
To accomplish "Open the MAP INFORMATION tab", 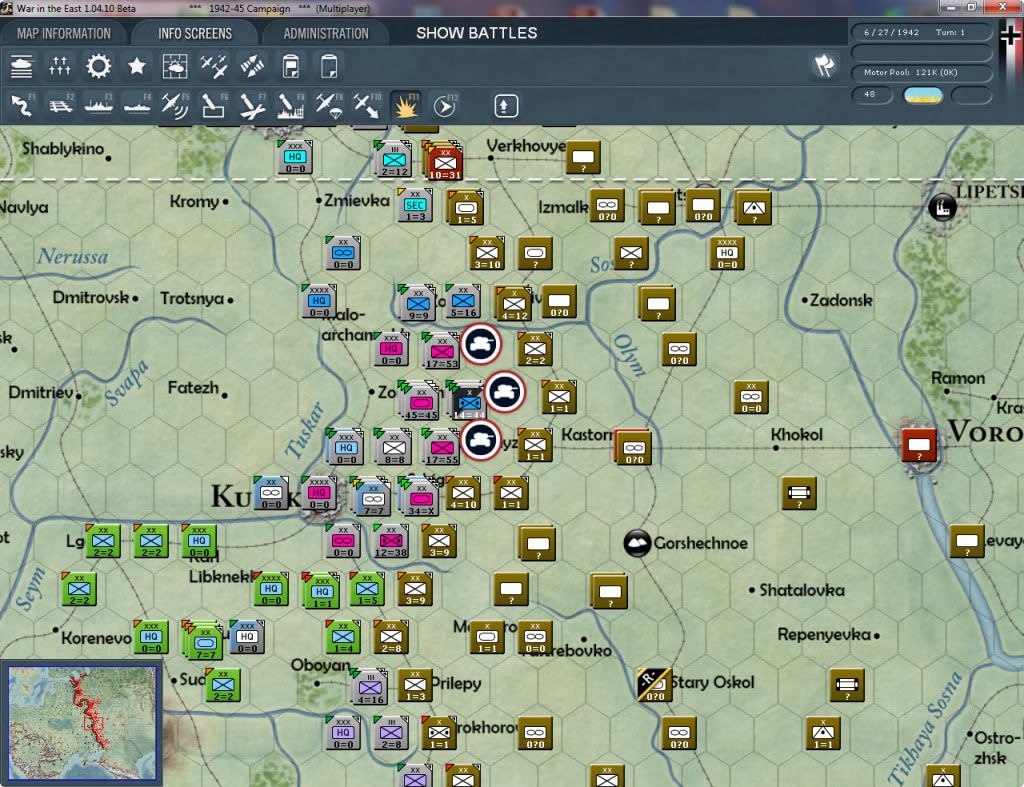I will tap(63, 33).
